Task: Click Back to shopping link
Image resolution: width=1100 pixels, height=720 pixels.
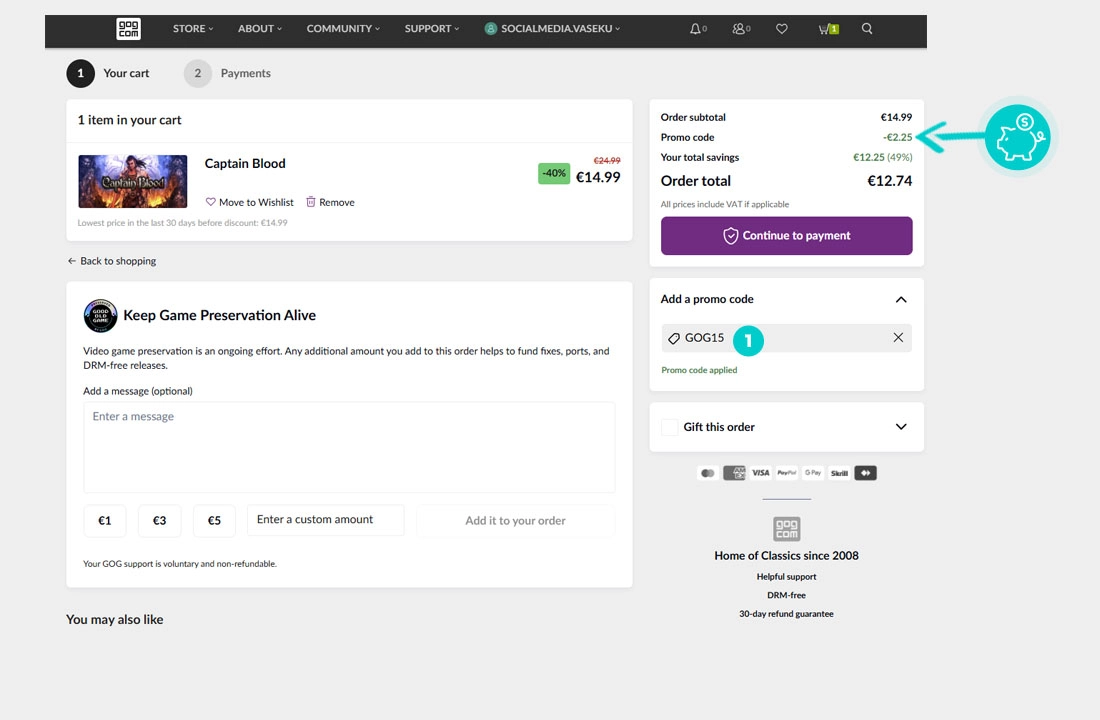Action: [x=112, y=261]
